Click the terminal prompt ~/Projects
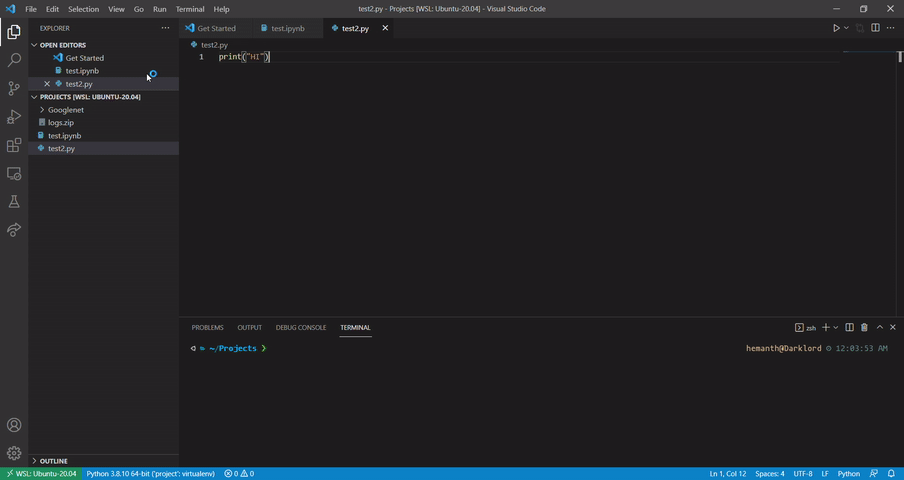This screenshot has height=480, width=904. tap(232, 348)
